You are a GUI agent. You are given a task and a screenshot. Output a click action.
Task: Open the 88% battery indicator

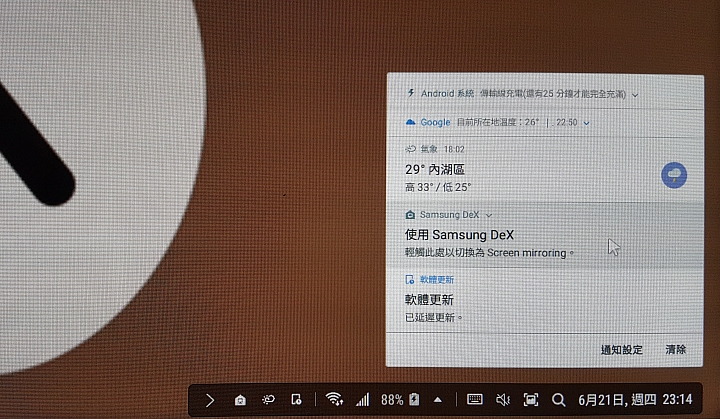400,400
